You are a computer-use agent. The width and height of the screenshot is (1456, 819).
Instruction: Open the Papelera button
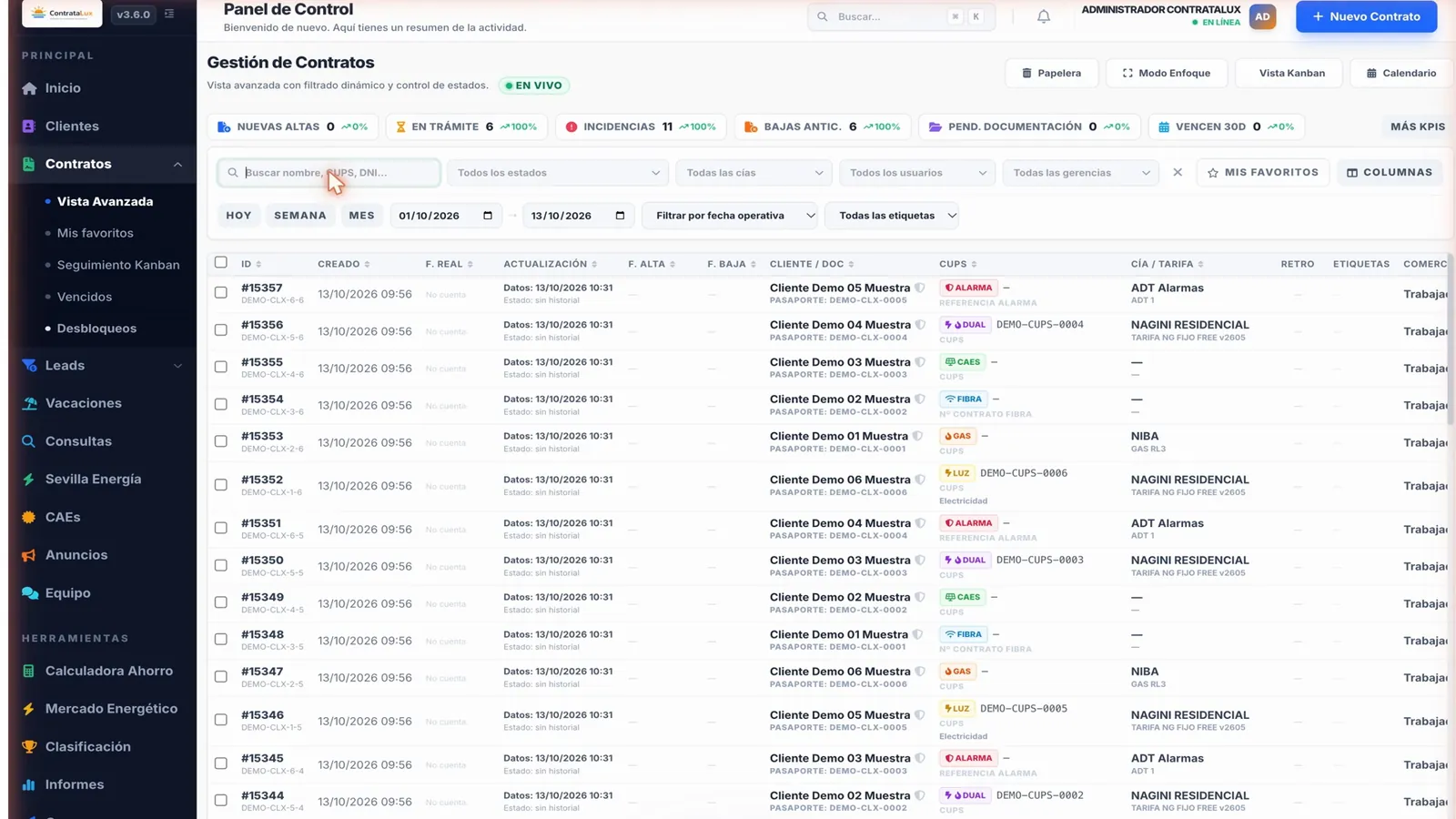(1051, 73)
